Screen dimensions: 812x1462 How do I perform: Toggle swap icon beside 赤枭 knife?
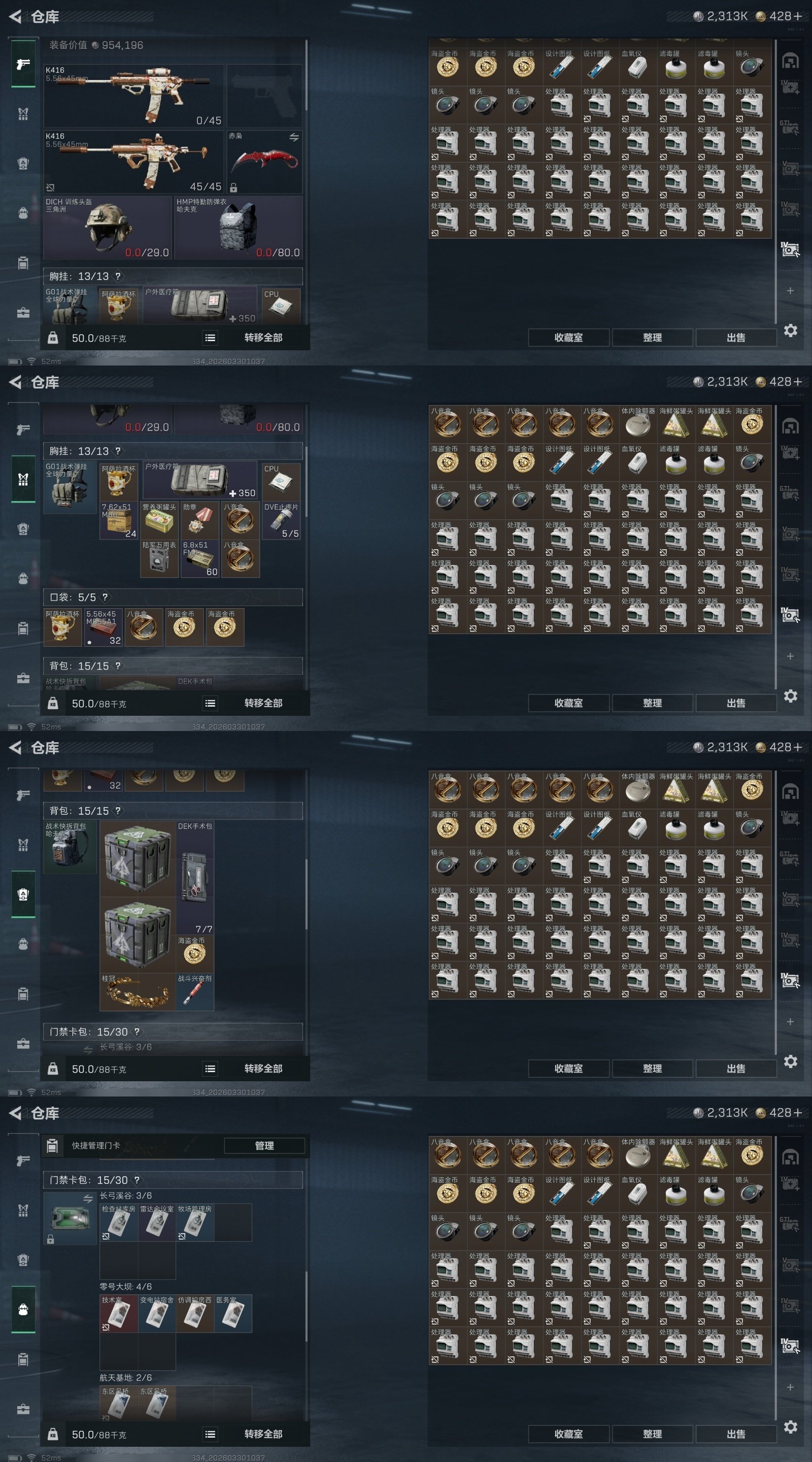[294, 138]
